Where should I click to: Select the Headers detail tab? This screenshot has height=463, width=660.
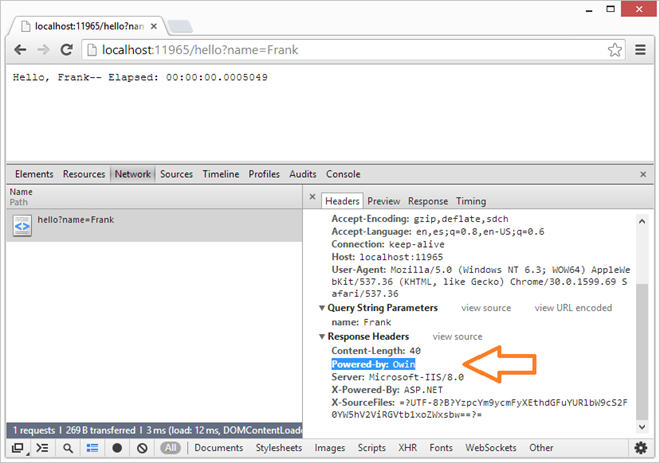point(342,201)
